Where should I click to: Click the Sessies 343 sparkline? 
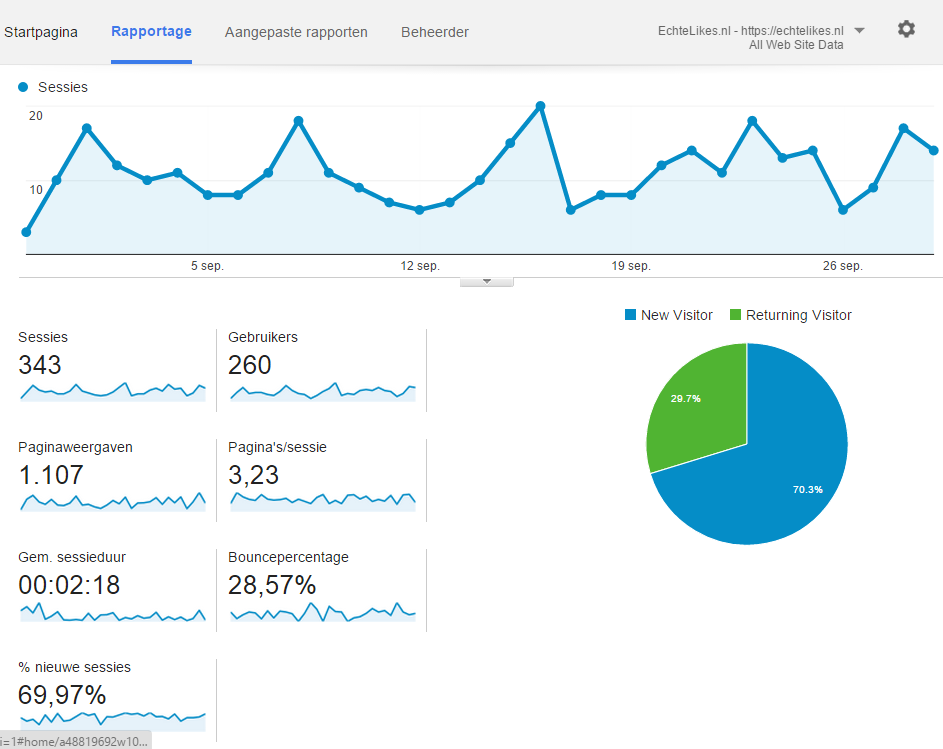pos(113,392)
